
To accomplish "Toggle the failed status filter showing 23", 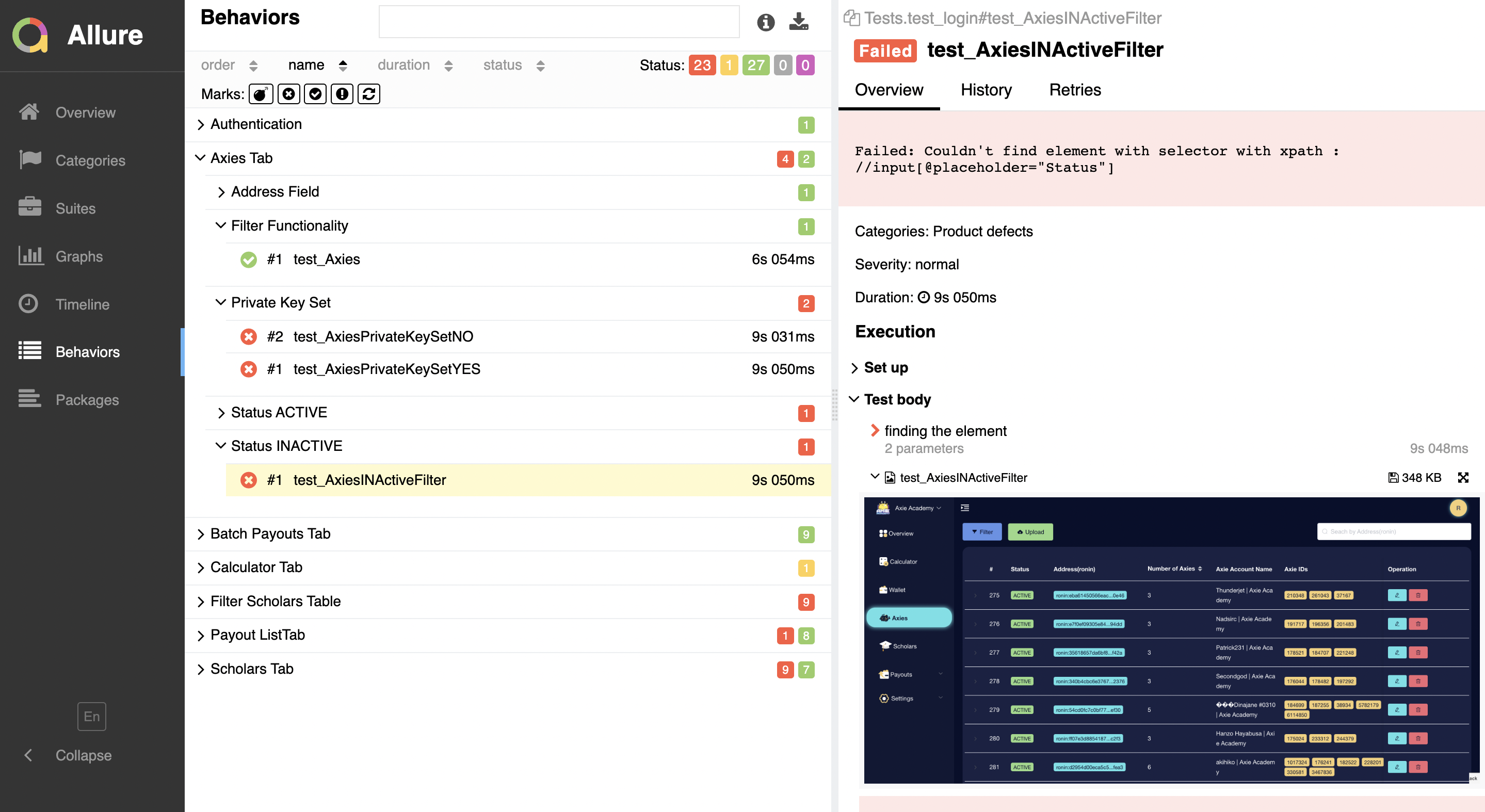I will tap(702, 65).
